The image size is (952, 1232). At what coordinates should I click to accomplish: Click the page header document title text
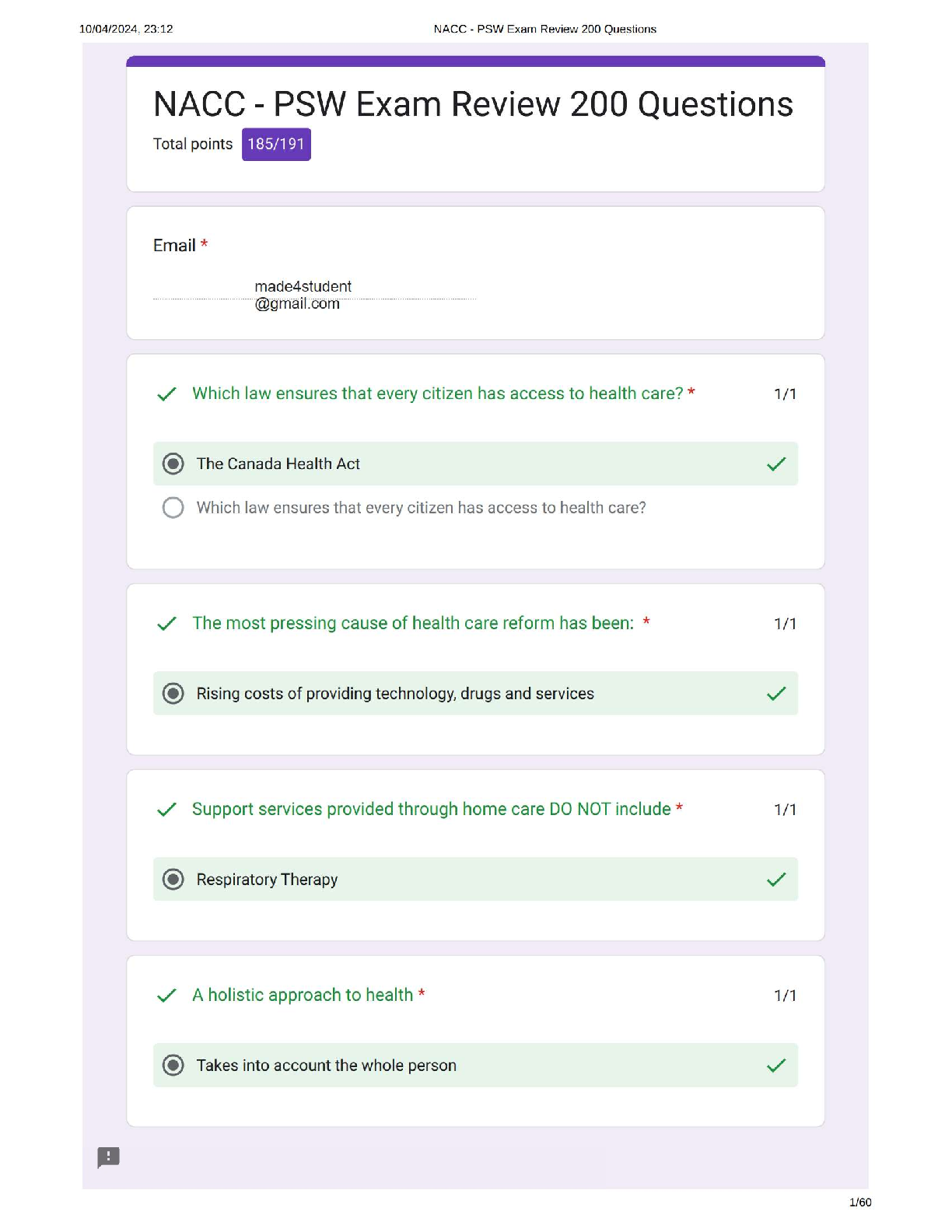pyautogui.click(x=544, y=29)
